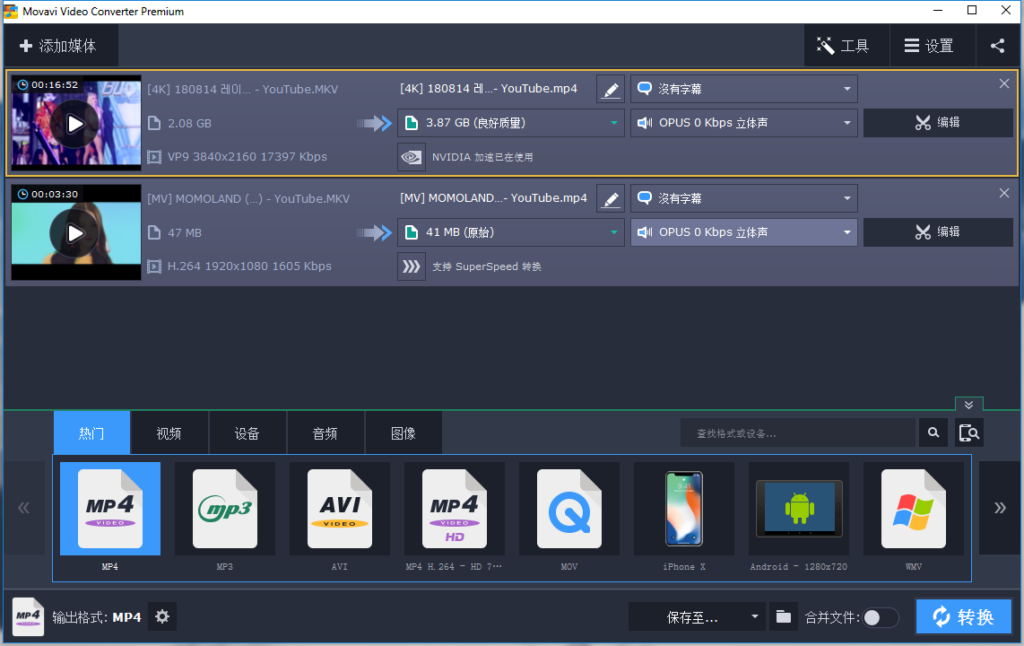Click the magnifier search button
Image resolution: width=1024 pixels, height=646 pixels.
point(934,433)
